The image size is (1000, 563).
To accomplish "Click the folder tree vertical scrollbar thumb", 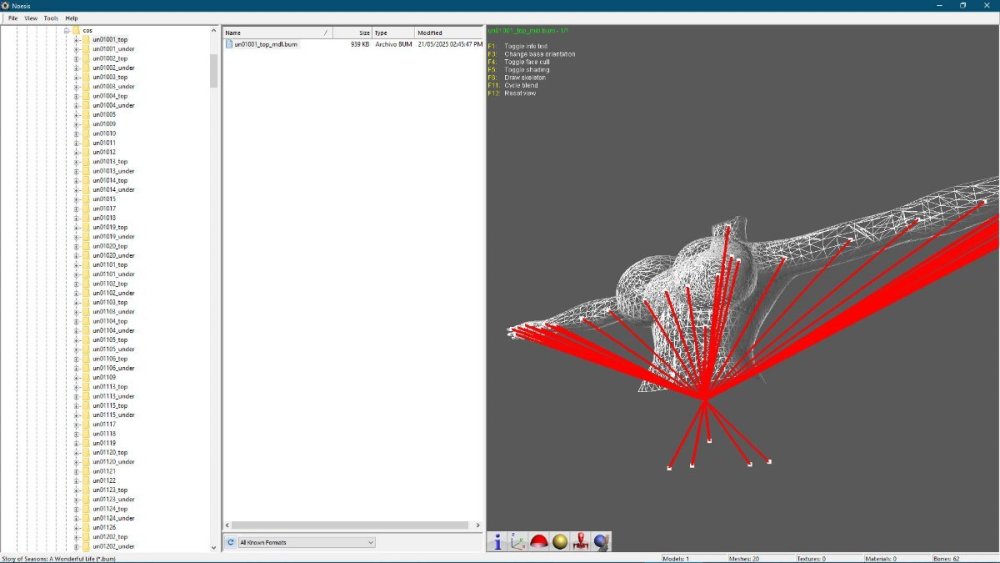I will pos(213,70).
